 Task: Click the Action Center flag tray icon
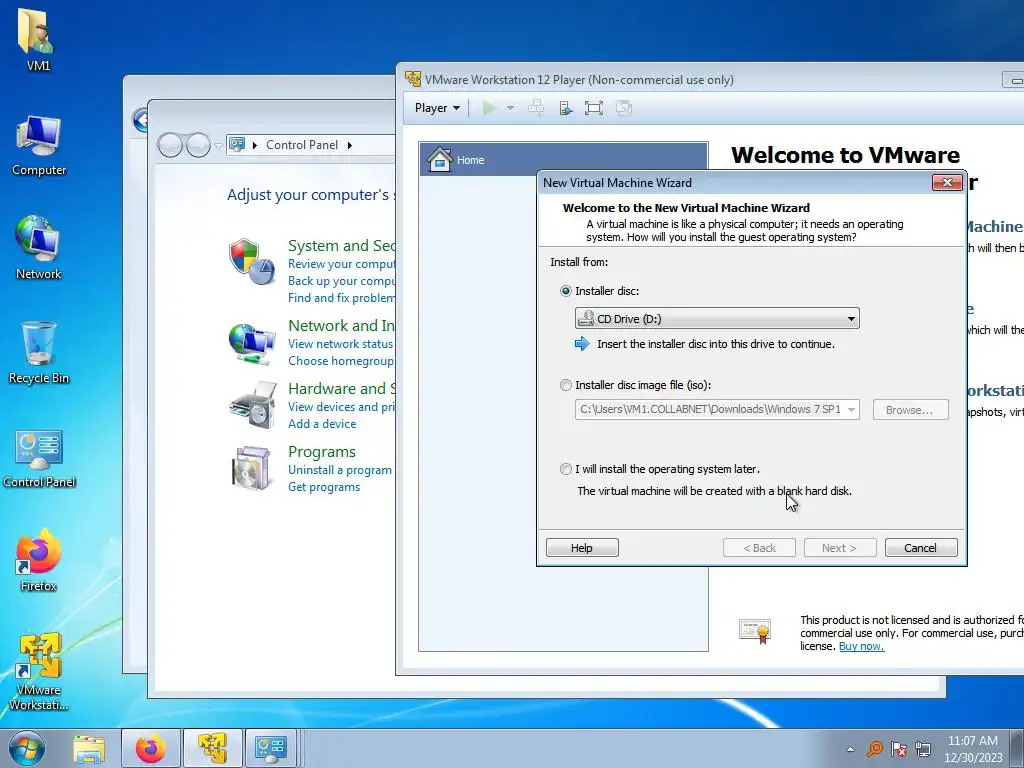tap(899, 748)
